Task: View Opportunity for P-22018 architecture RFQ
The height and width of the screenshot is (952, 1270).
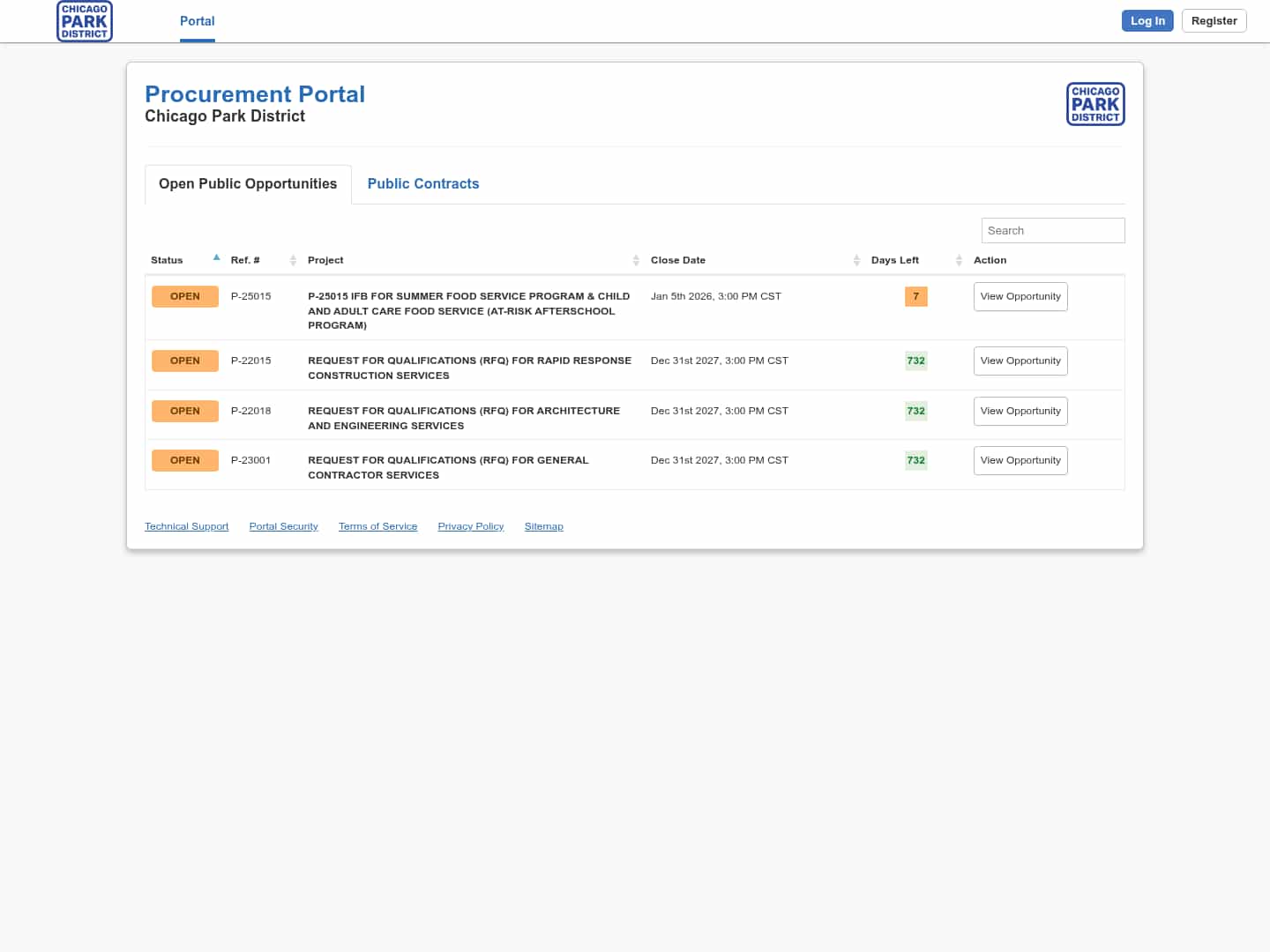Action: [1020, 411]
